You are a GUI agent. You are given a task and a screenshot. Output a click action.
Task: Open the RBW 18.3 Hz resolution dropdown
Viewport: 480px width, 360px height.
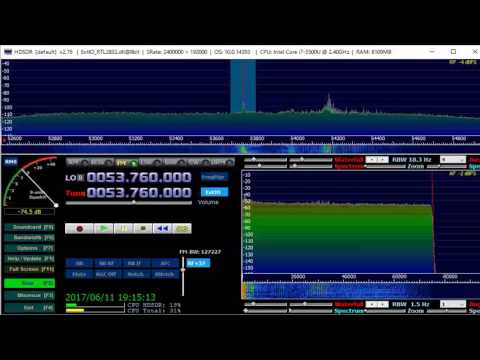pos(377,160)
